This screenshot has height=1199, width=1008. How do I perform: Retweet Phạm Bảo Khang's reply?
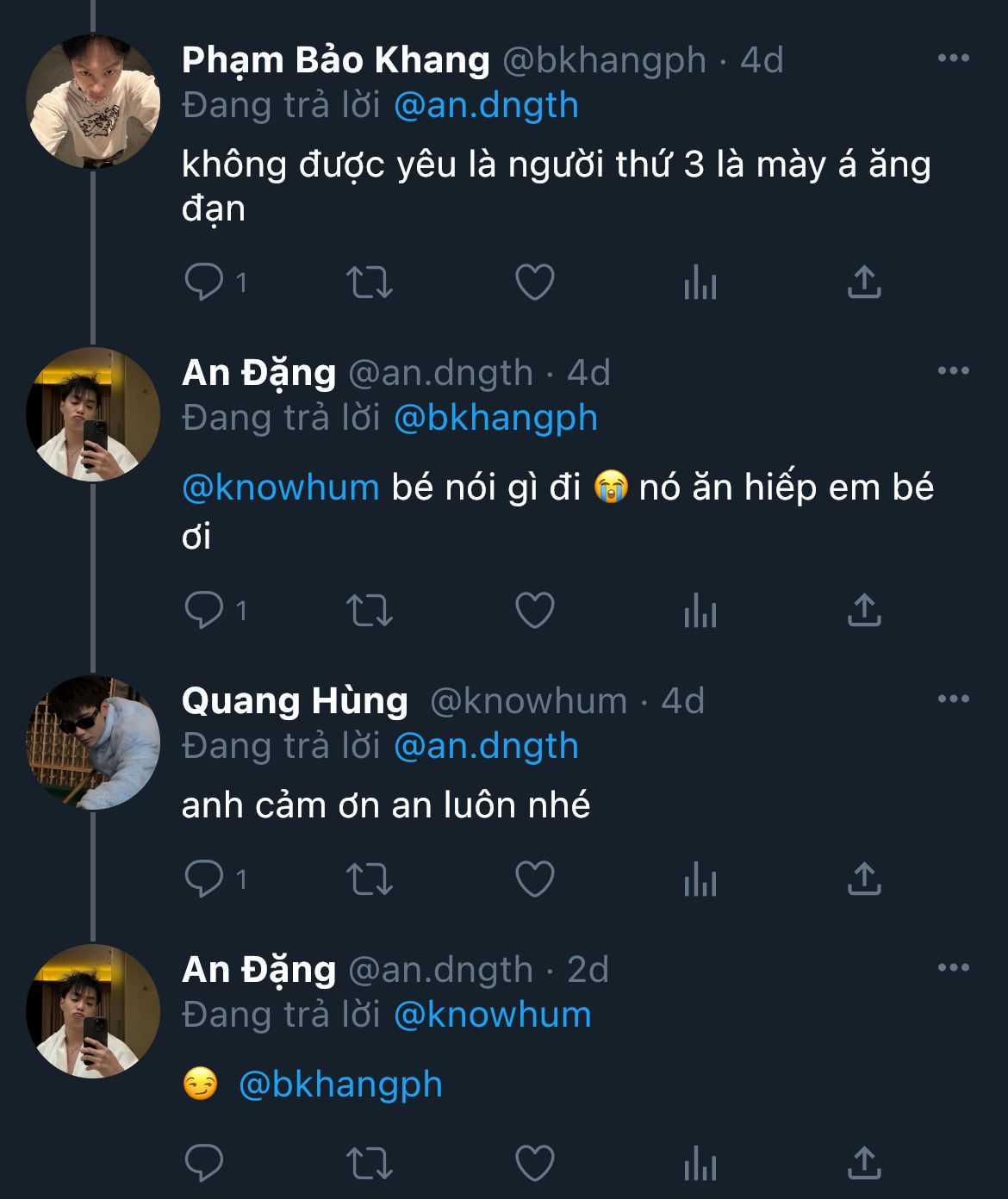(x=369, y=282)
